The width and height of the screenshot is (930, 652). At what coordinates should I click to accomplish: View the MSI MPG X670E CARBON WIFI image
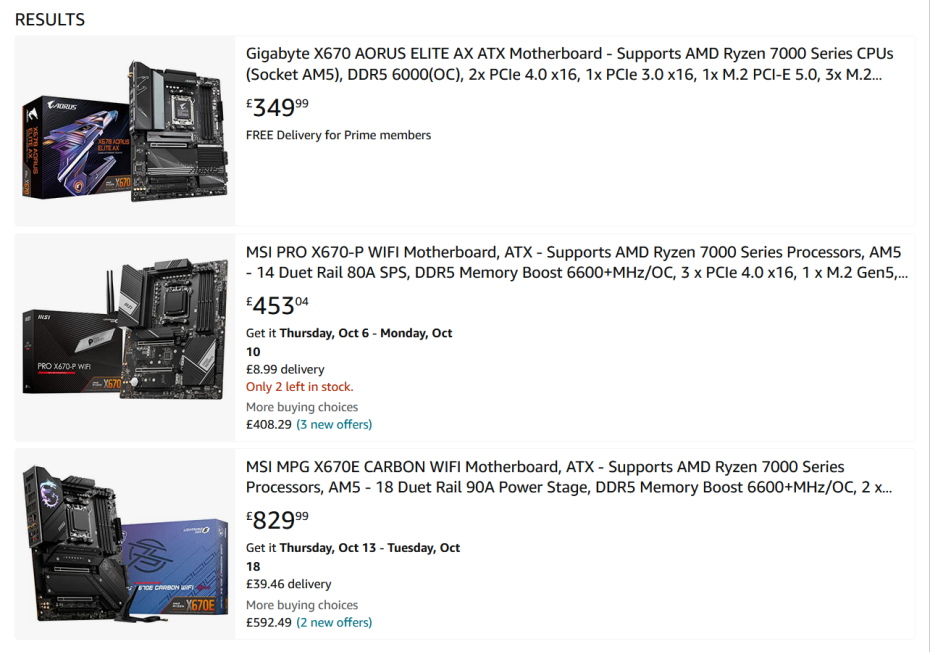(125, 544)
